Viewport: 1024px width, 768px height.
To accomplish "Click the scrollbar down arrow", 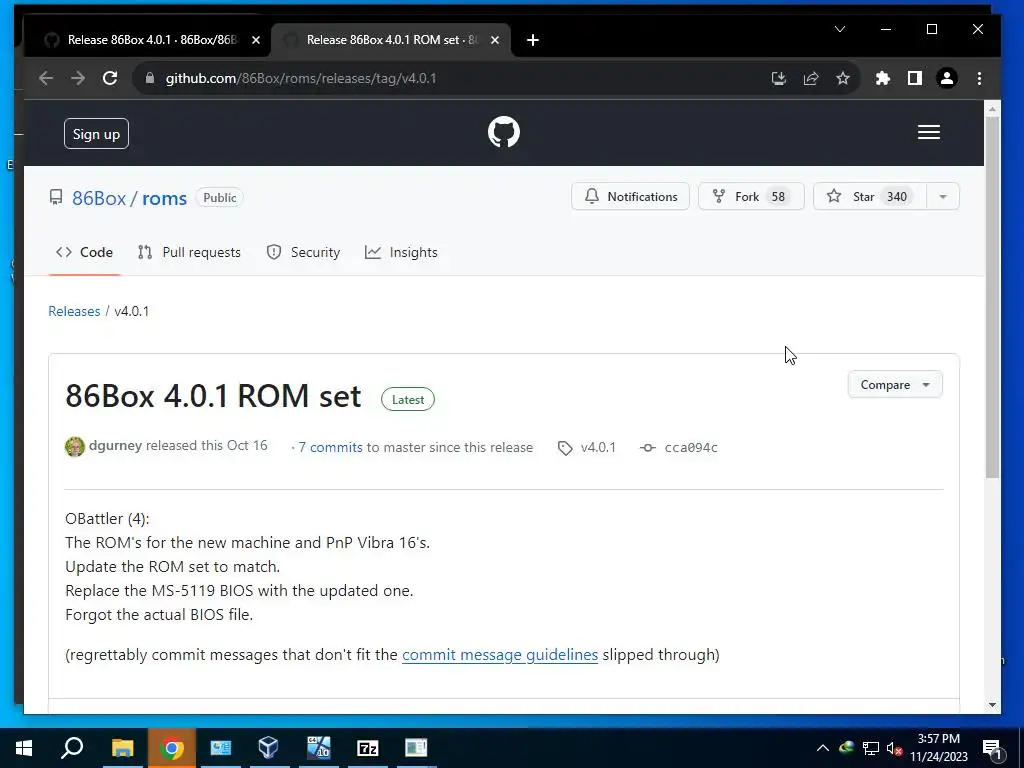I will click(x=992, y=705).
